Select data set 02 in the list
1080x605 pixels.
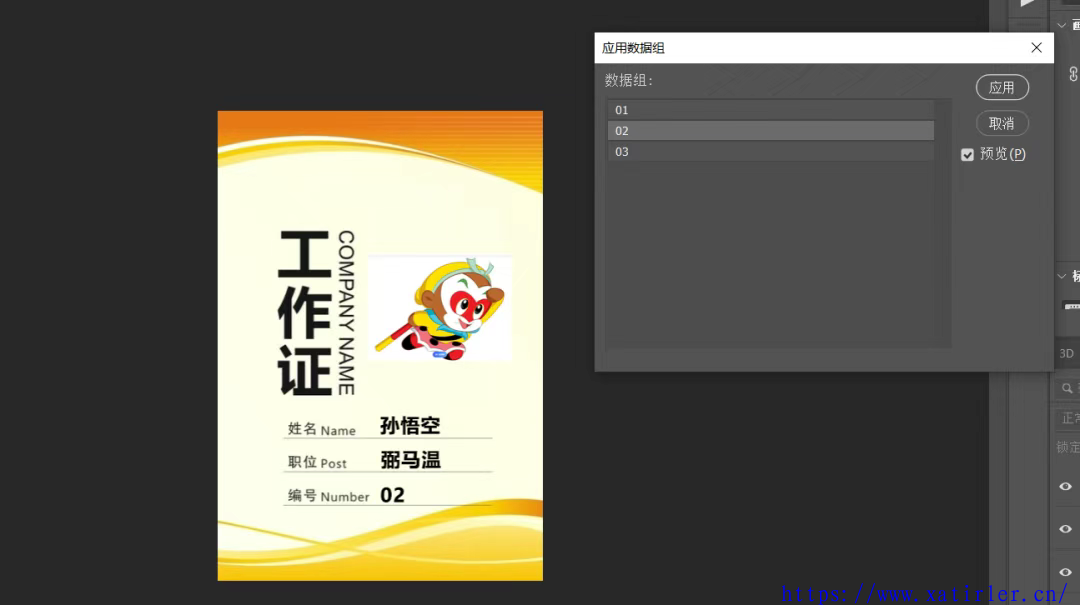click(x=771, y=131)
